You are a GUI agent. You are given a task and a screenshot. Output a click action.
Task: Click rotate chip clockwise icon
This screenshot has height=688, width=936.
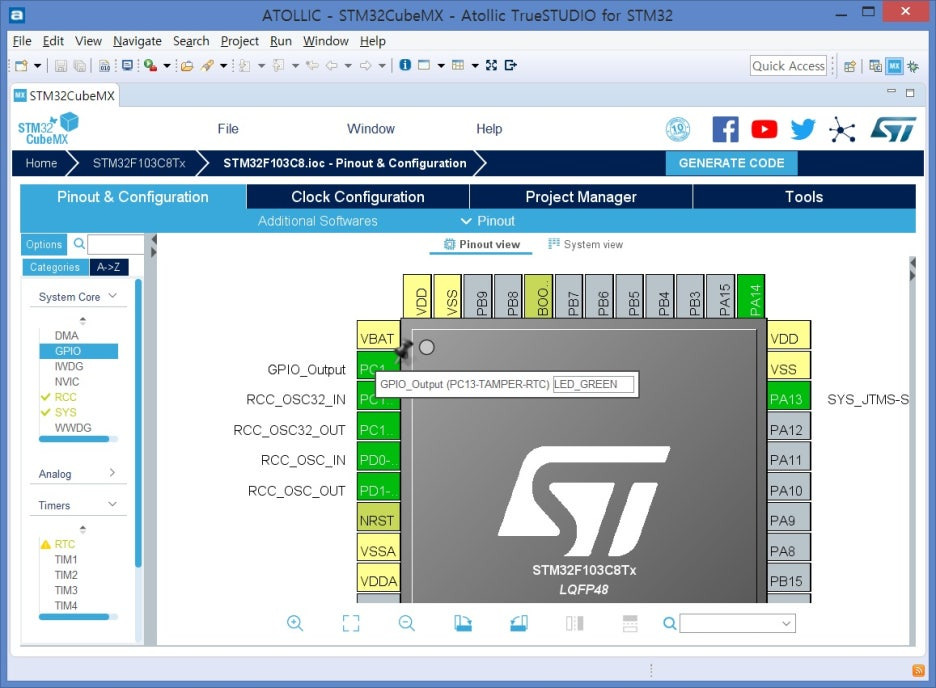click(463, 624)
